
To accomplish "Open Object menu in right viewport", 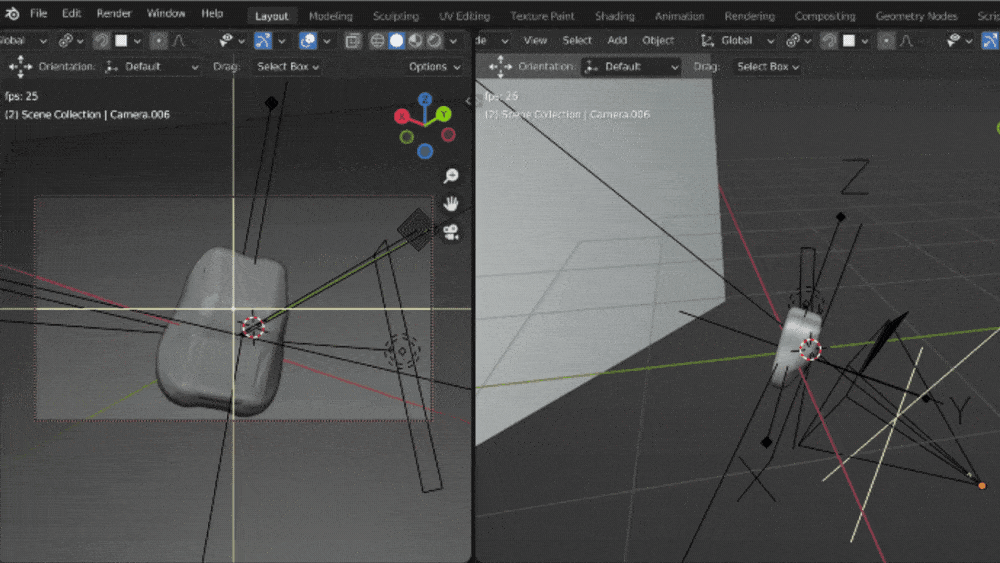I will (x=658, y=41).
